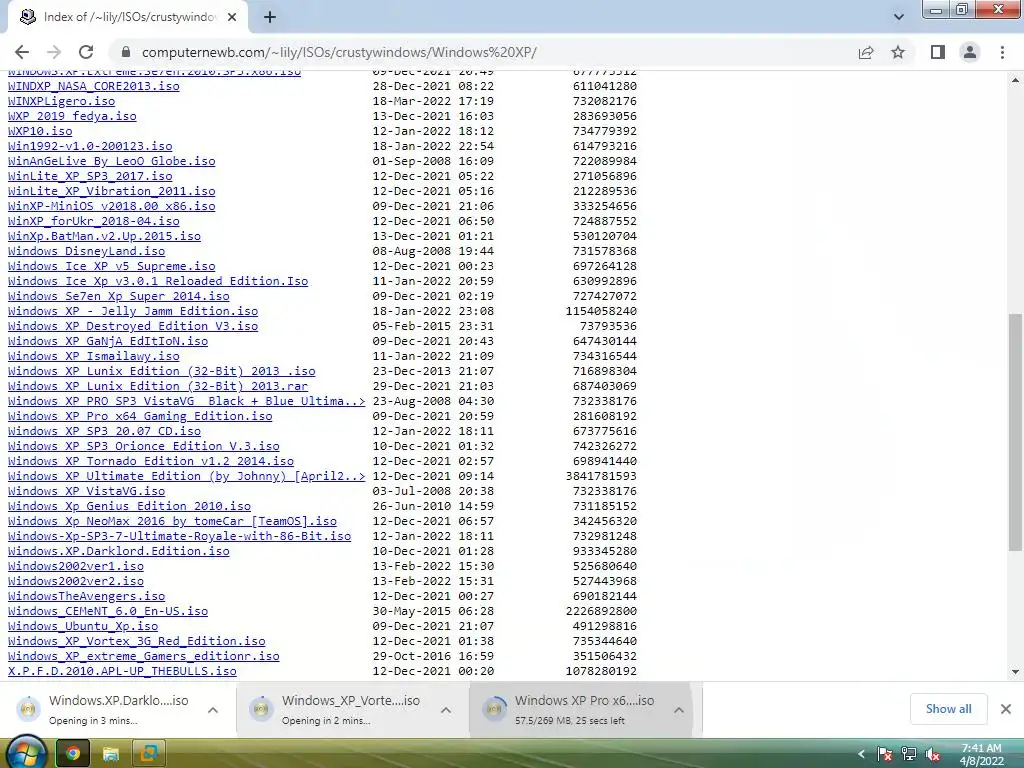Open Windows_XP_Ismailawy.iso link
This screenshot has width=1024, height=768.
(x=93, y=357)
